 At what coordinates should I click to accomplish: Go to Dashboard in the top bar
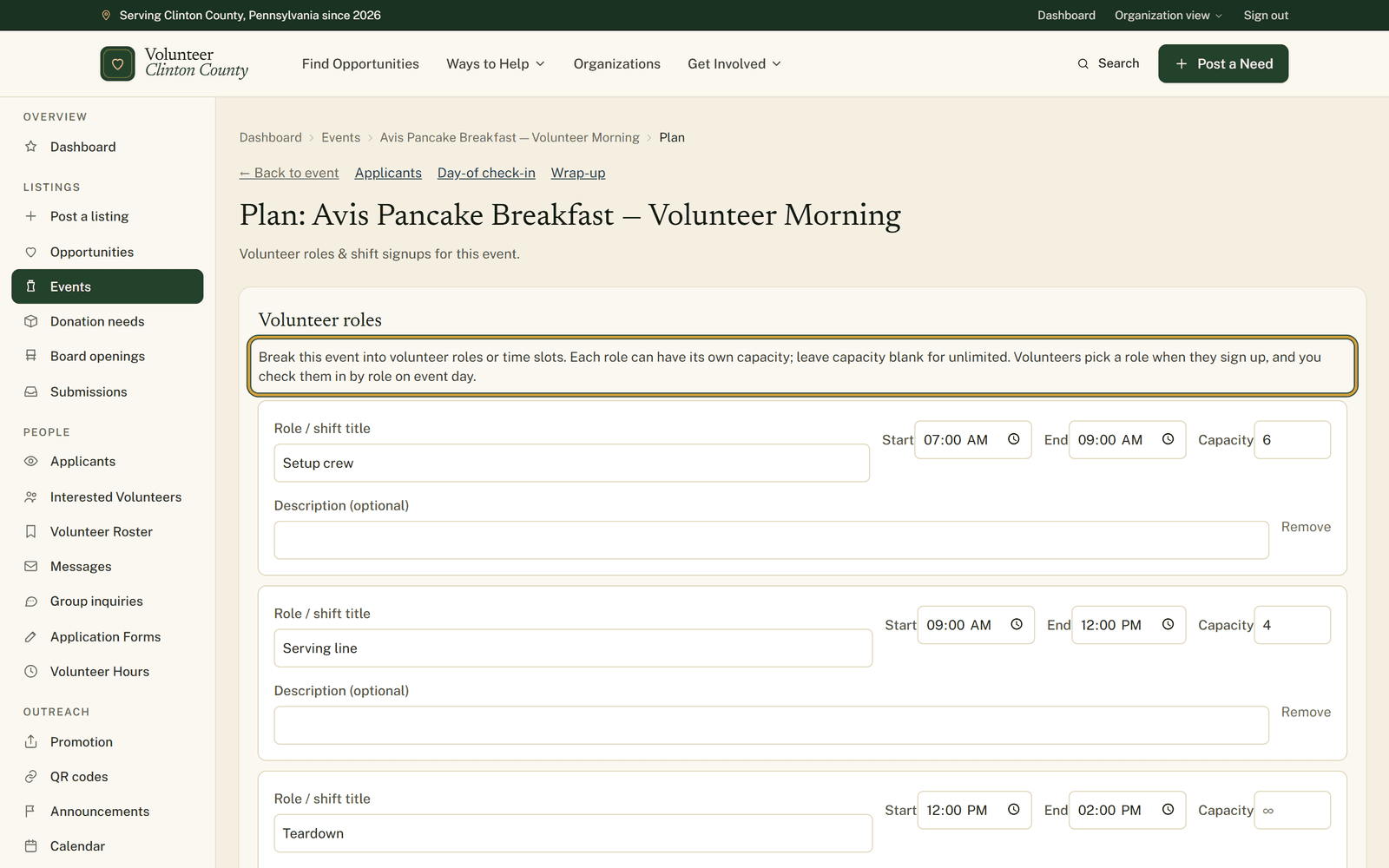coord(1066,16)
